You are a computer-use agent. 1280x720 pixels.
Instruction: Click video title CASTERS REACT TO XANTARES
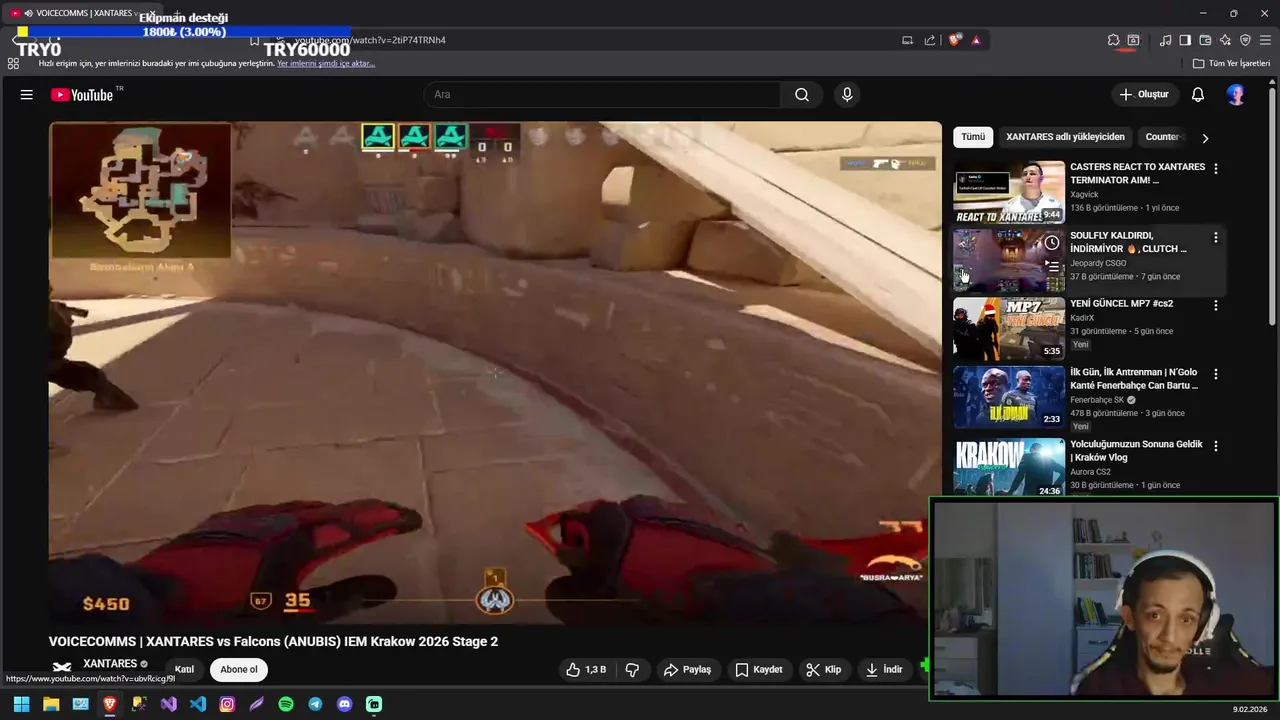tap(1137, 174)
